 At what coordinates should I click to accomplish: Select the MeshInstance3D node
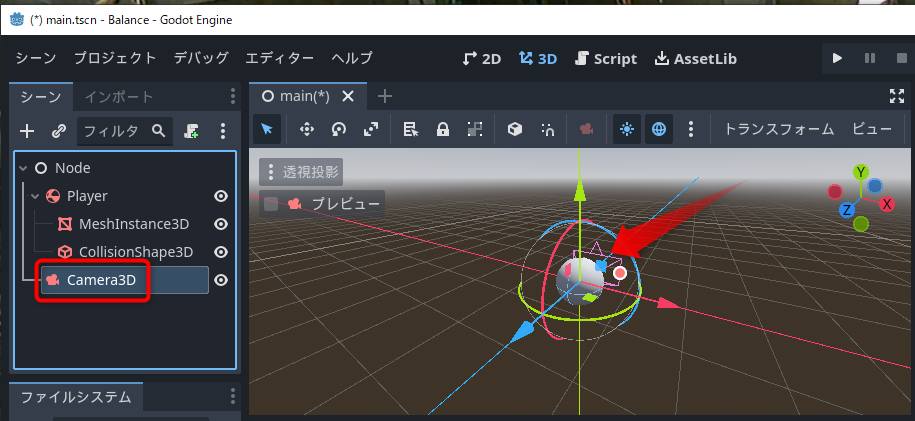coord(134,224)
